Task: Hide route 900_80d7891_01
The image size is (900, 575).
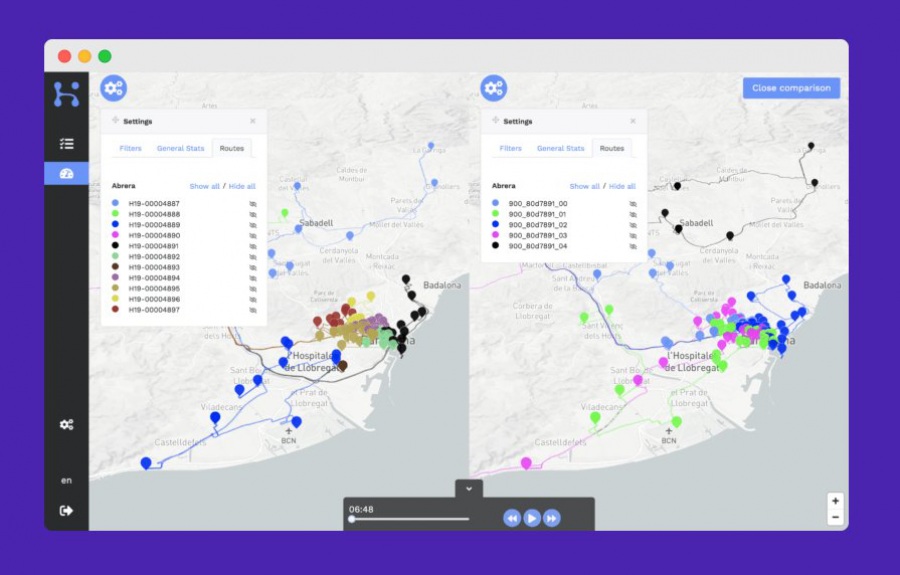Action: coord(633,214)
